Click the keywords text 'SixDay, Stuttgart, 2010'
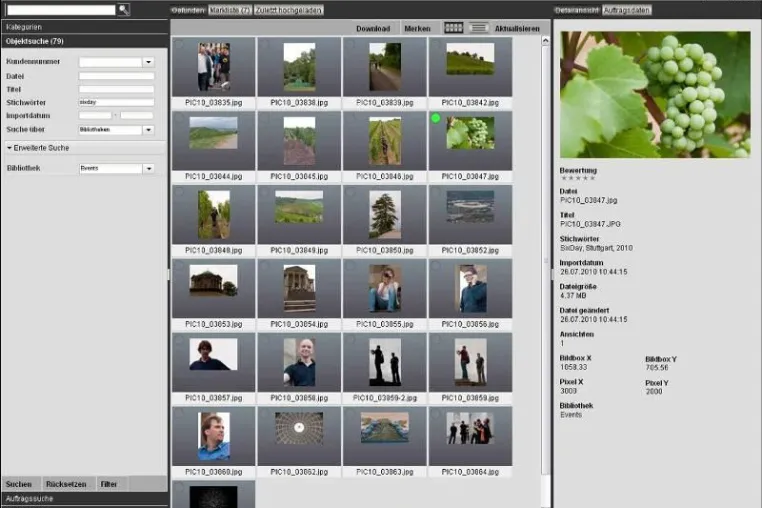 point(596,248)
